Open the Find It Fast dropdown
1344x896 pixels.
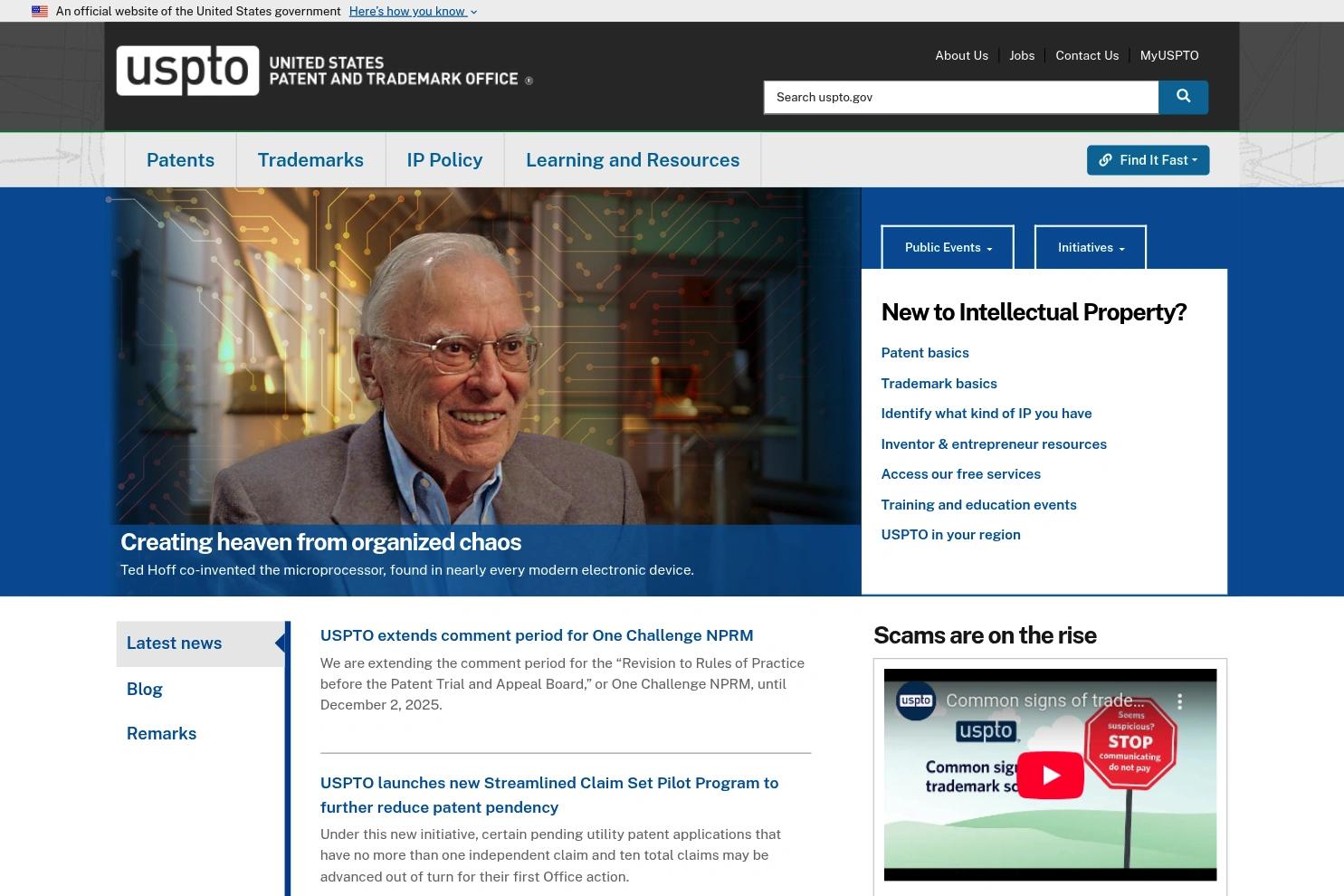(x=1148, y=160)
